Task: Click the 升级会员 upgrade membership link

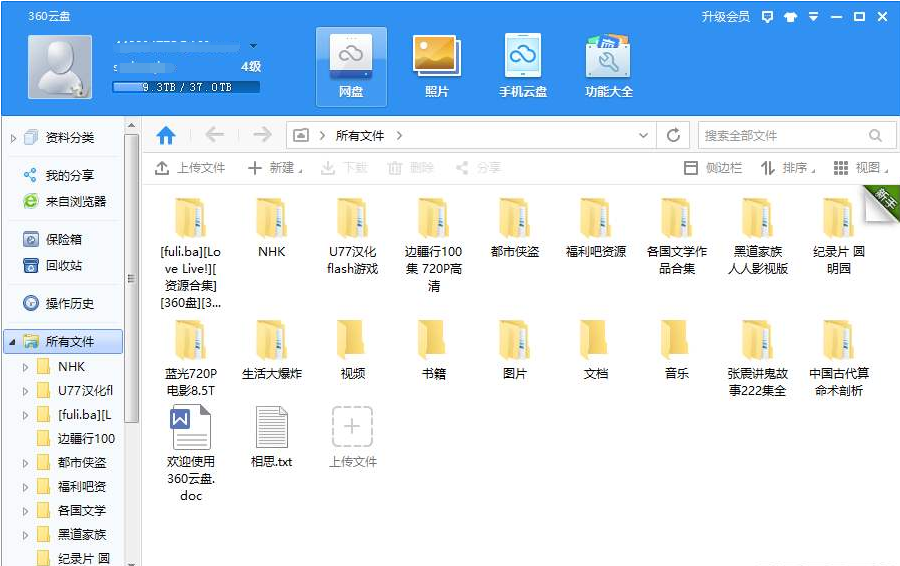Action: click(725, 17)
